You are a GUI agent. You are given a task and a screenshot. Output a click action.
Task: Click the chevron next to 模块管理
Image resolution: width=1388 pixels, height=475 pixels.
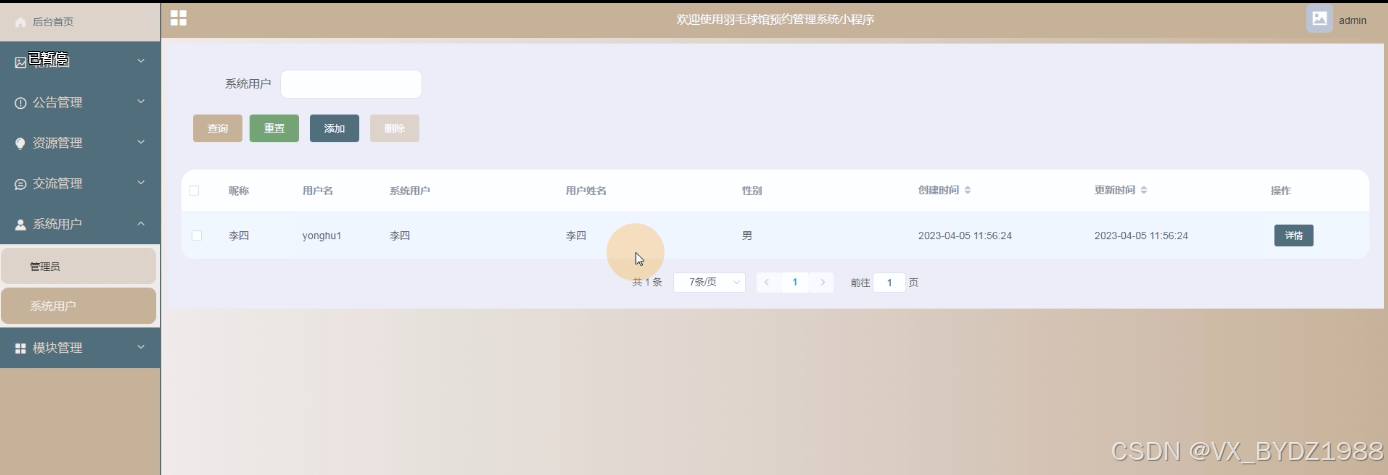tap(141, 347)
